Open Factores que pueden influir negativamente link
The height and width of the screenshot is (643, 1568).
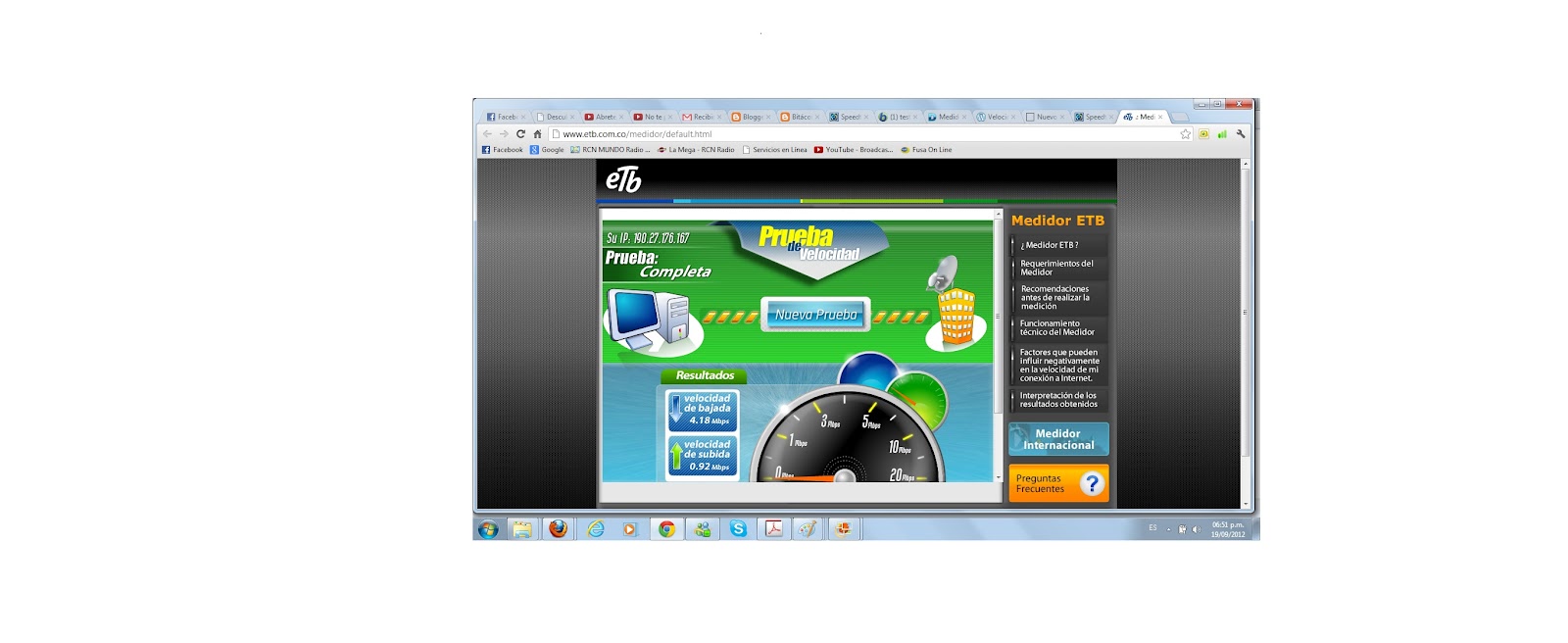point(1059,365)
